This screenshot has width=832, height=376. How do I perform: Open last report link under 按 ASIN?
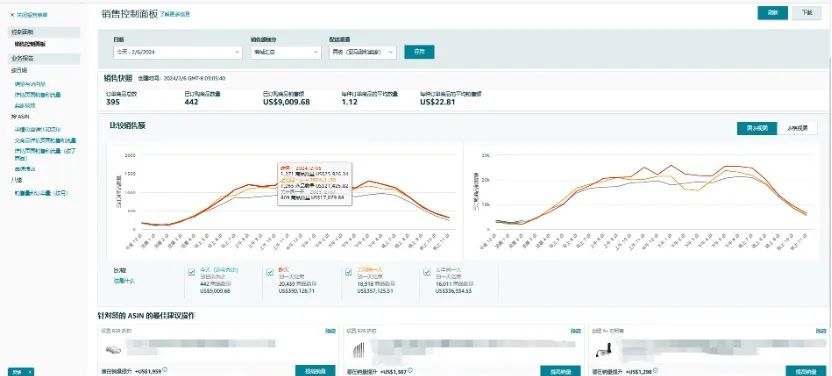(x=25, y=169)
